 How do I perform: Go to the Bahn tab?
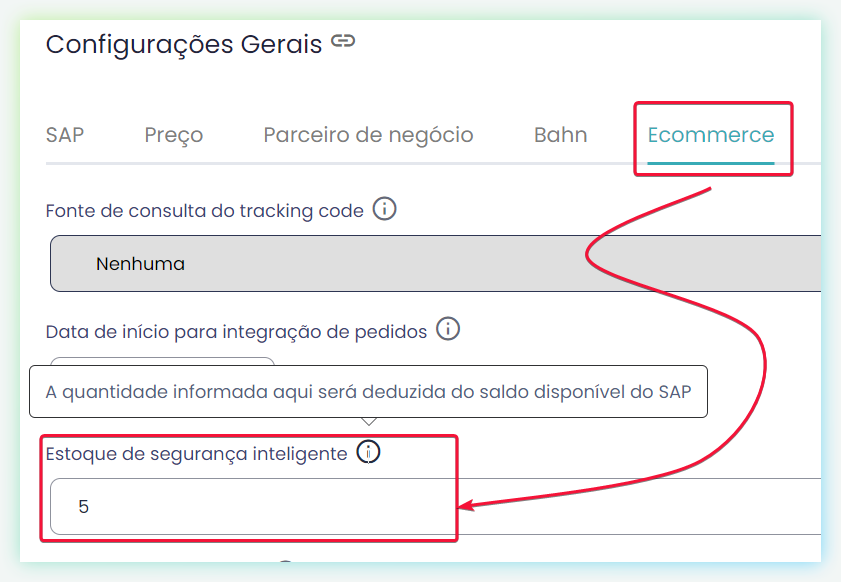pyautogui.click(x=560, y=135)
